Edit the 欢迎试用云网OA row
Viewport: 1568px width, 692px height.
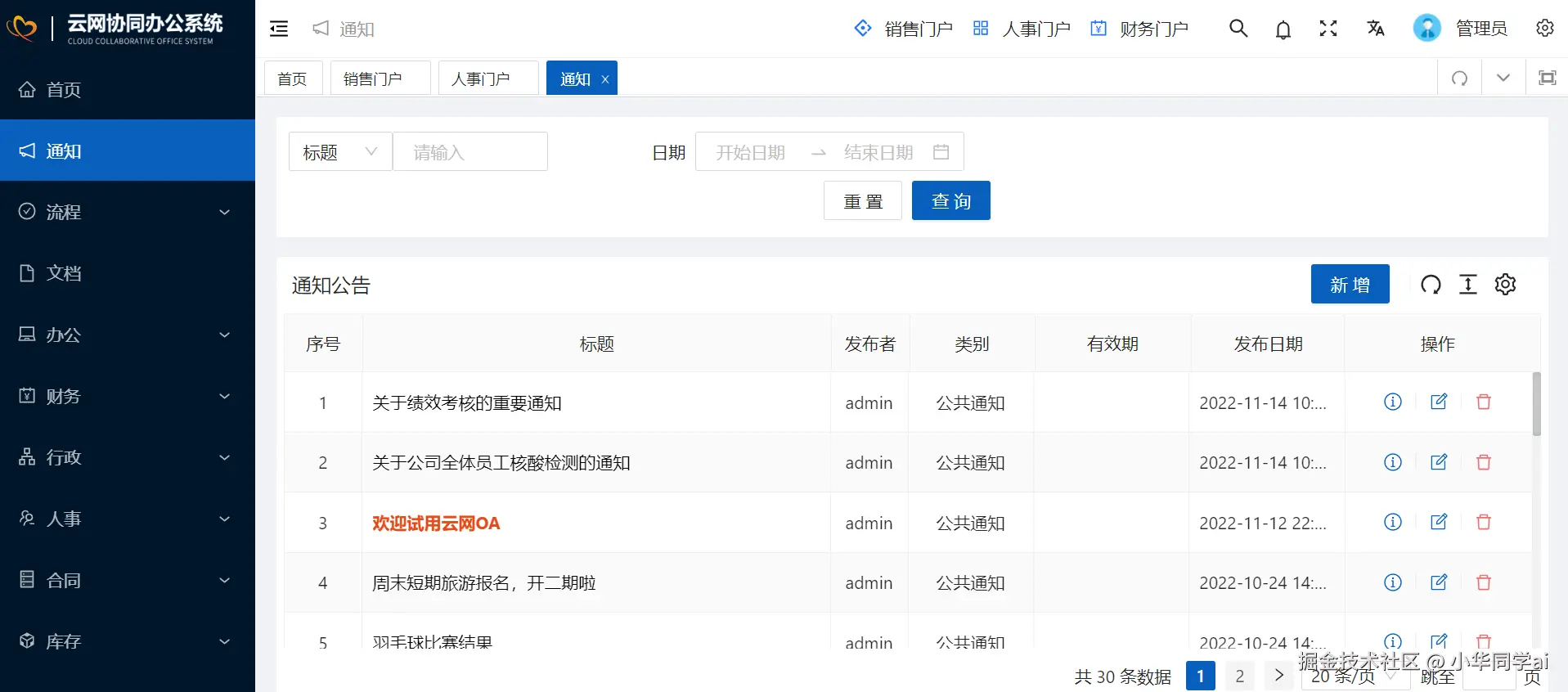coord(1439,522)
